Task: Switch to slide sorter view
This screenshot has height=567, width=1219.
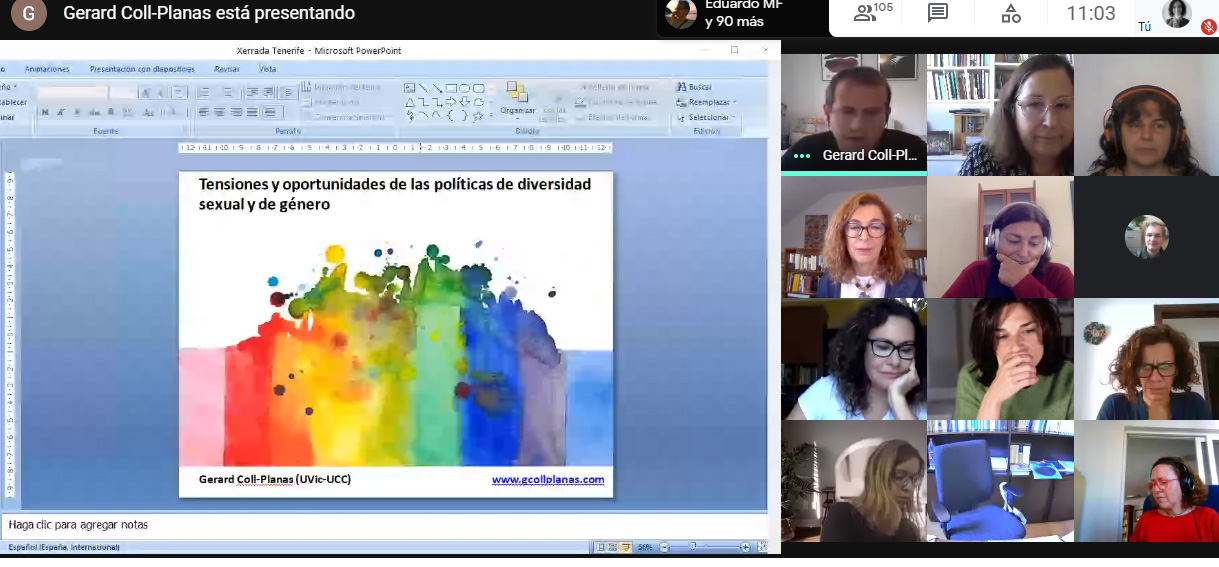Action: pyautogui.click(x=613, y=547)
